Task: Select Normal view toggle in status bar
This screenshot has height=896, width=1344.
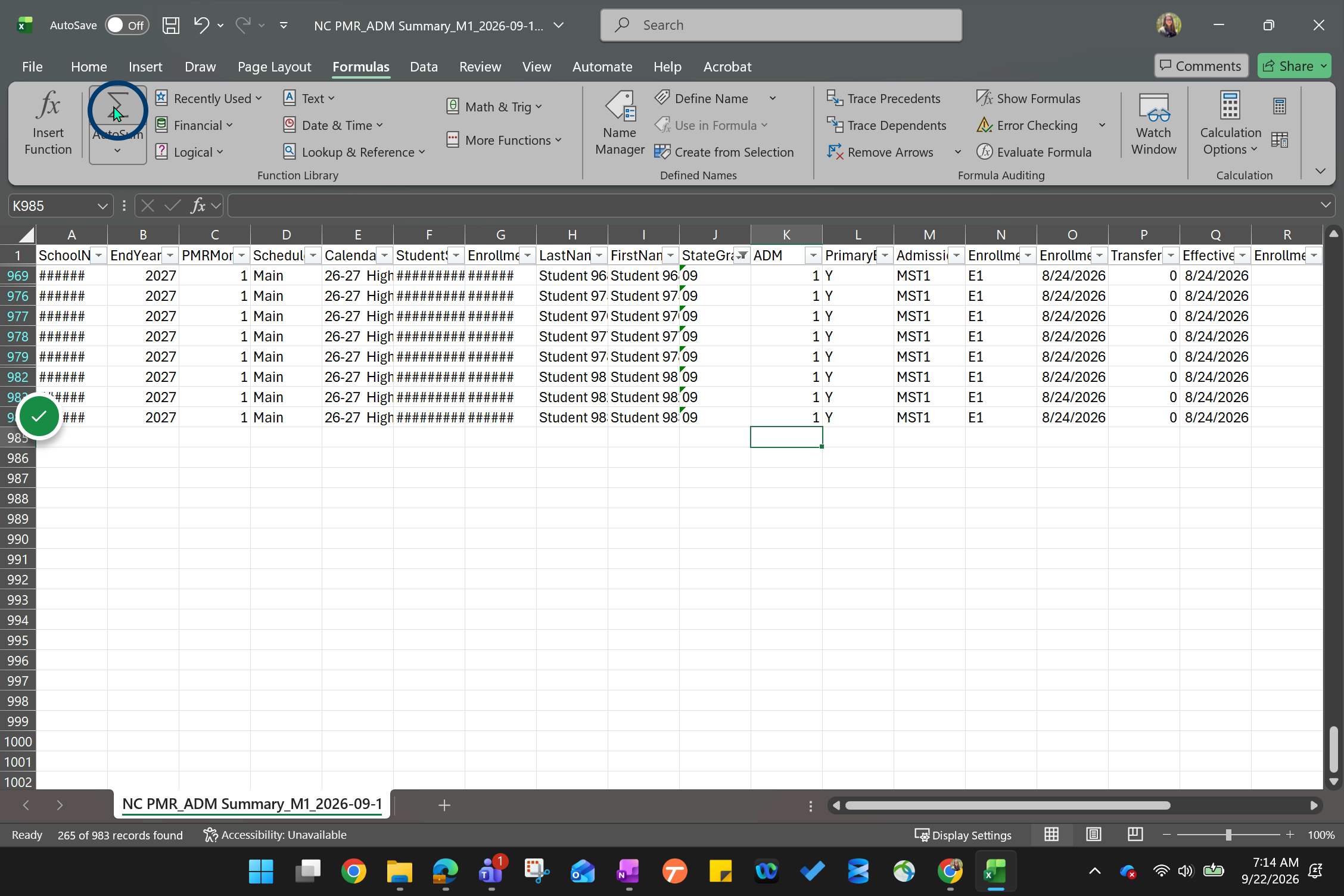Action: [1051, 835]
